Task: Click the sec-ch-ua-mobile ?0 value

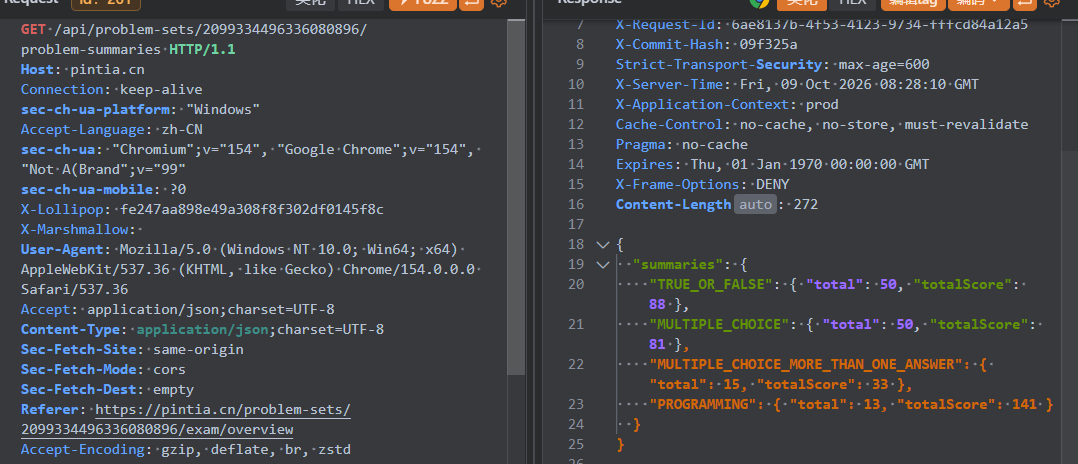Action: pyautogui.click(x=177, y=189)
